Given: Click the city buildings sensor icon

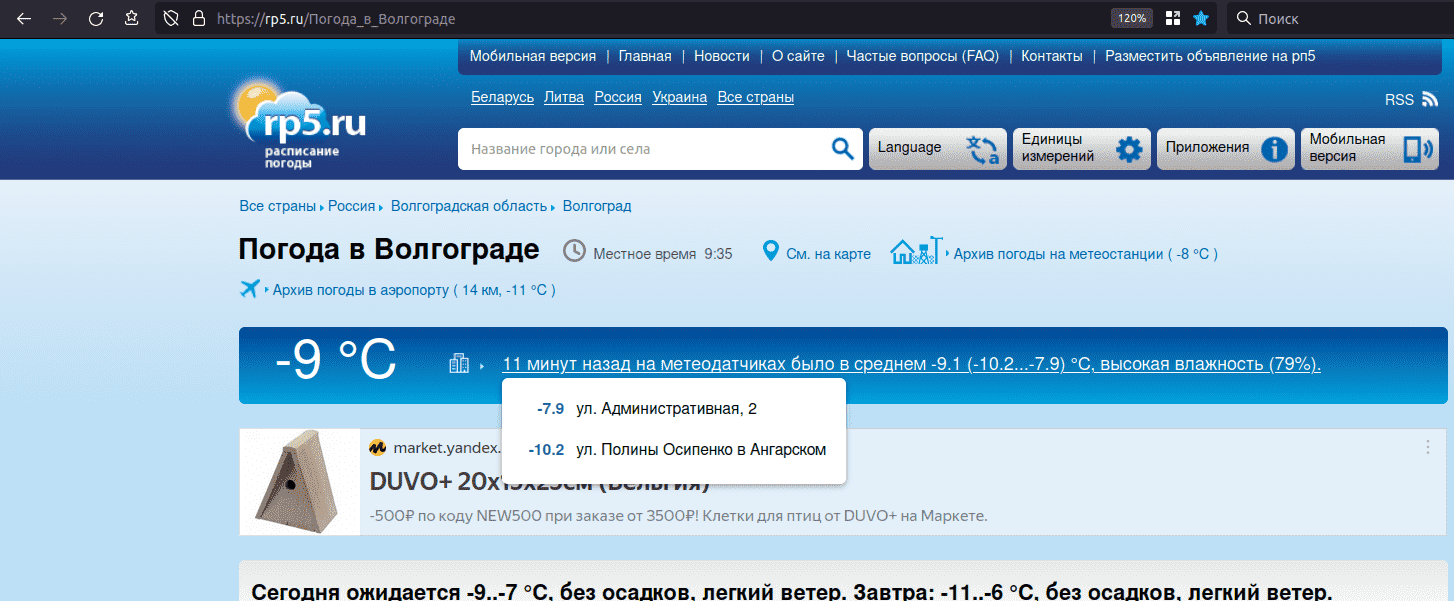Looking at the screenshot, I should (x=459, y=364).
